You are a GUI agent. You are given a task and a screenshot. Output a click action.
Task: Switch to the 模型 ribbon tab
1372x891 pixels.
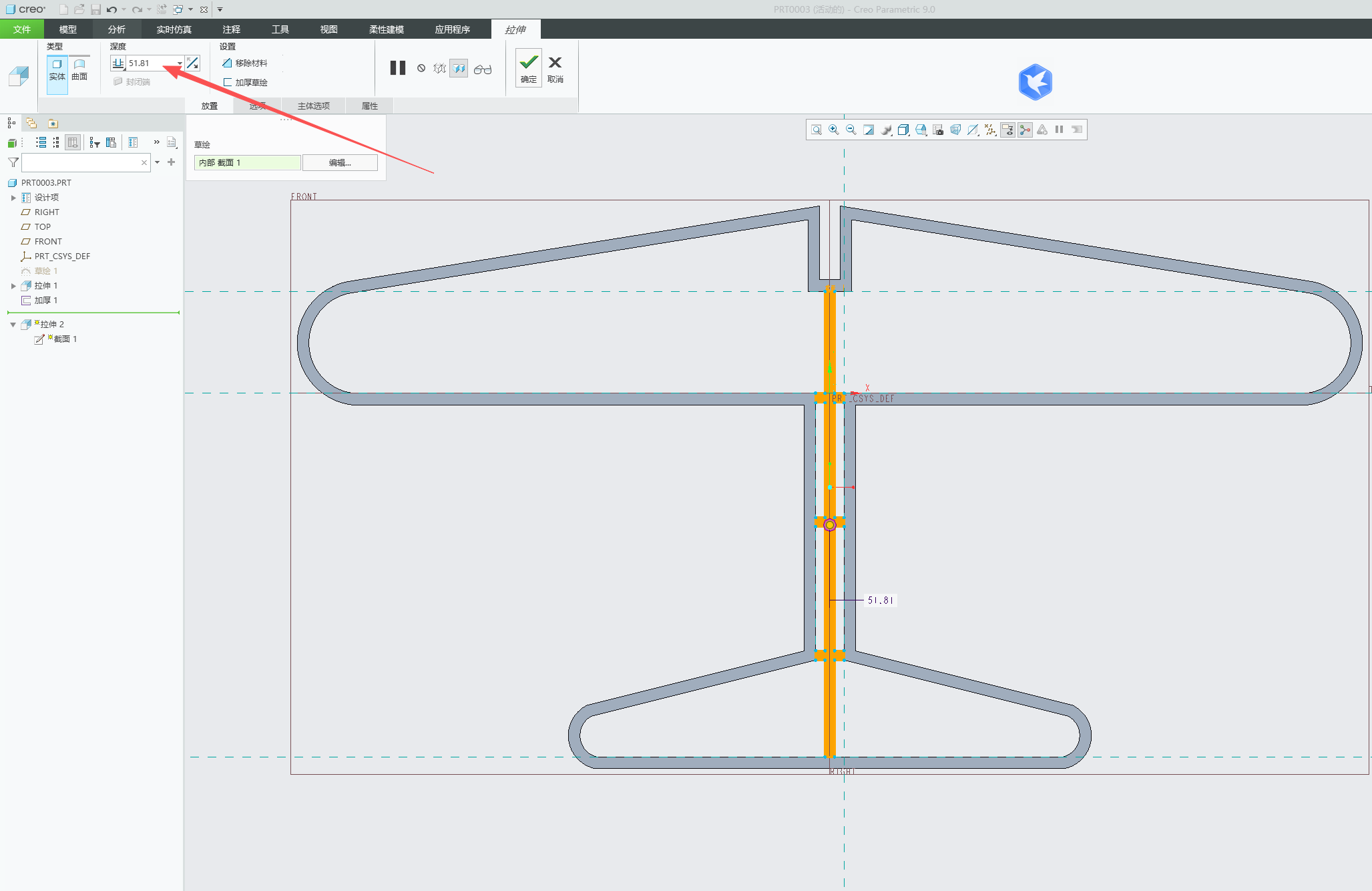(x=68, y=29)
